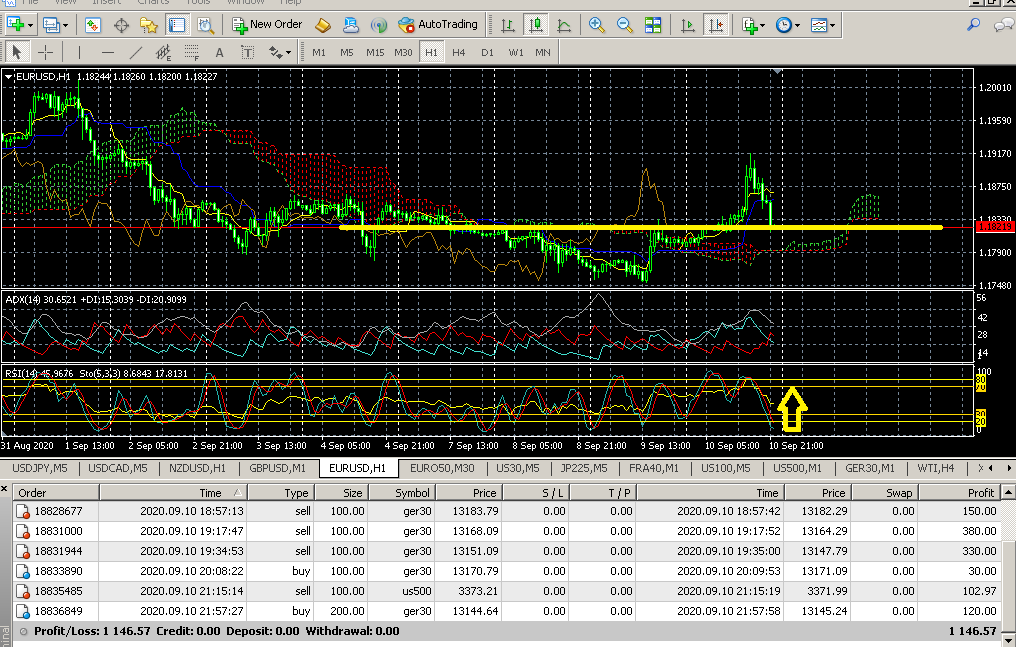The image size is (1016, 647).
Task: Select the text tool (A)
Action: [x=220, y=52]
